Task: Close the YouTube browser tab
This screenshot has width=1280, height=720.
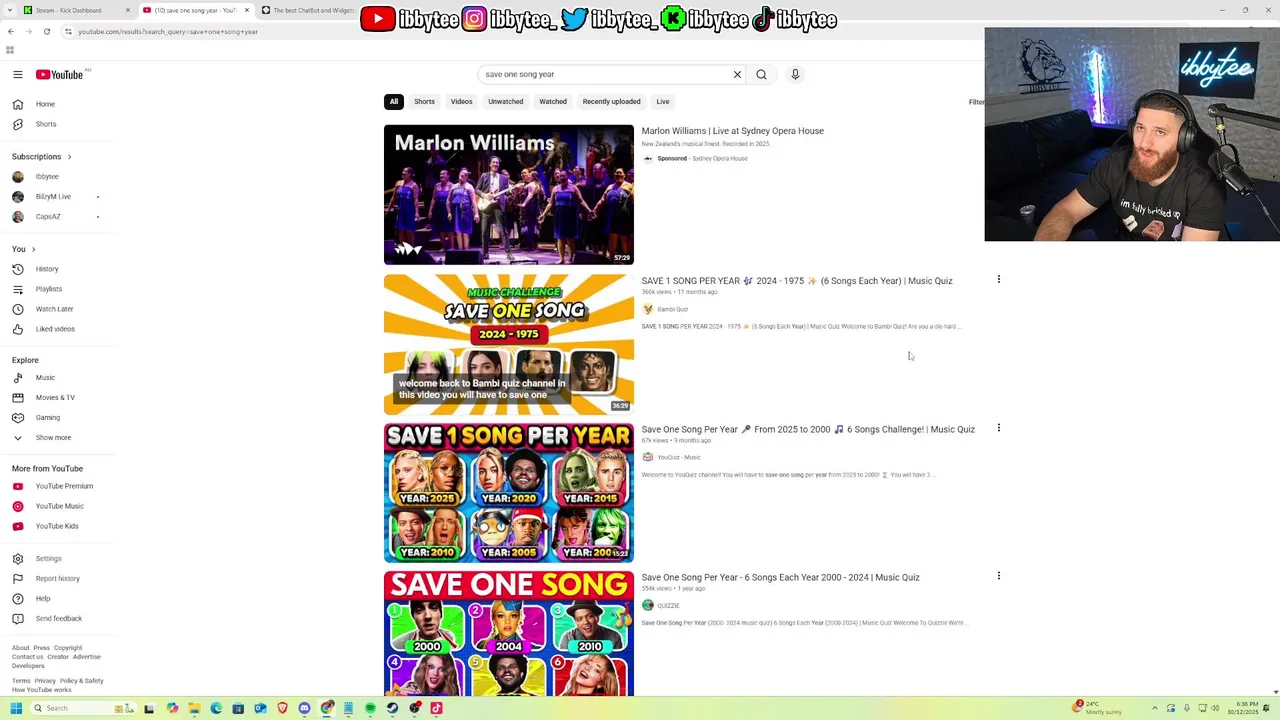Action: (247, 10)
